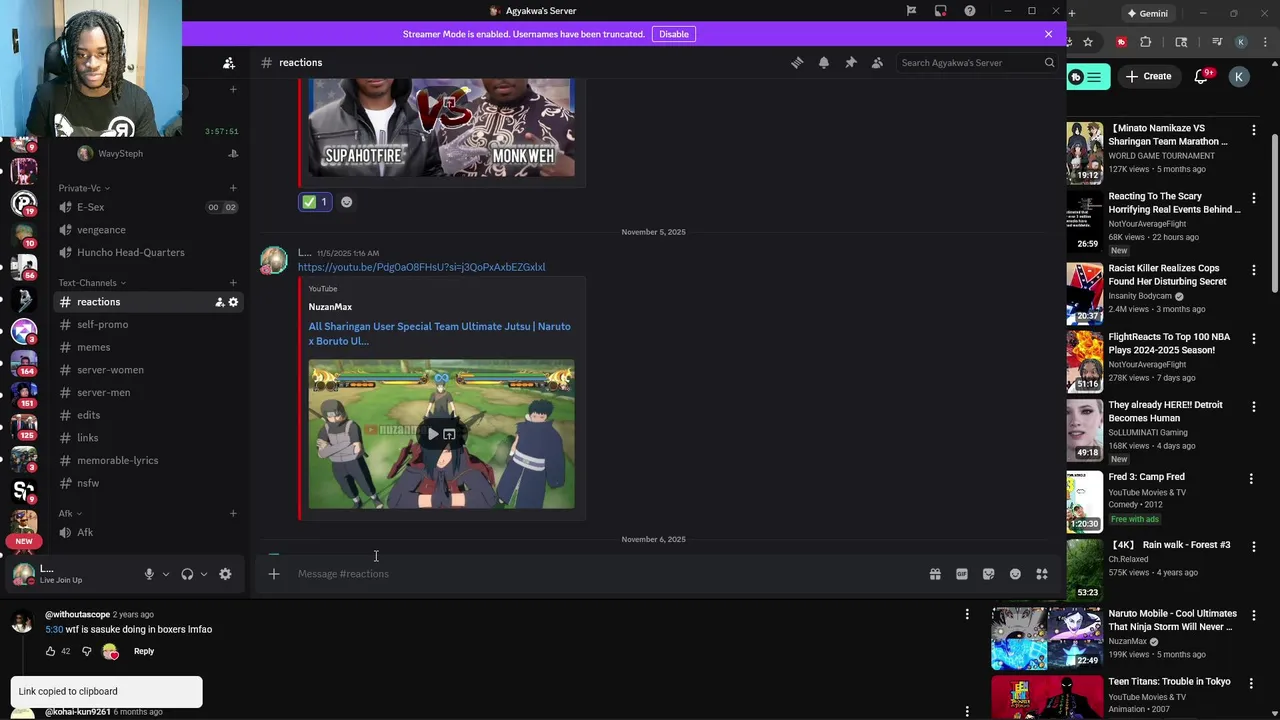
Task: Click NuzanMax author name in embed
Action: 330,307
